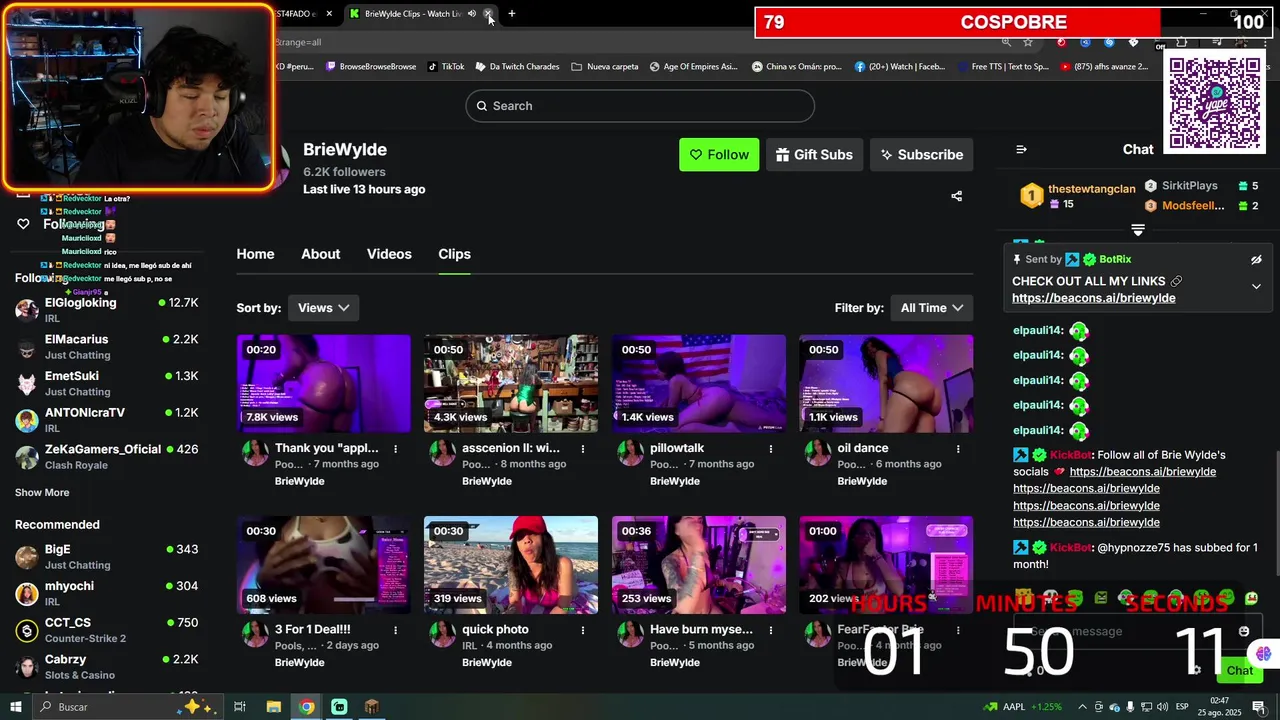Open the Nueva carpeta bookmark folder
Screen dimensions: 1280x720
pos(605,67)
